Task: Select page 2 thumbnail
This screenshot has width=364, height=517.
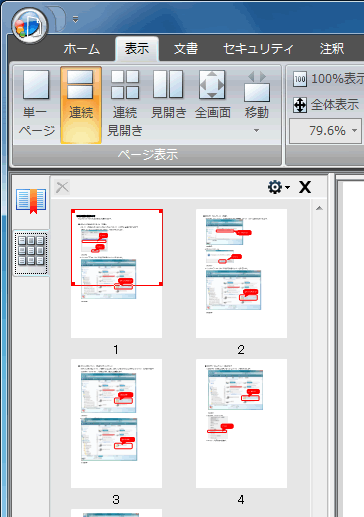Action: pyautogui.click(x=241, y=273)
